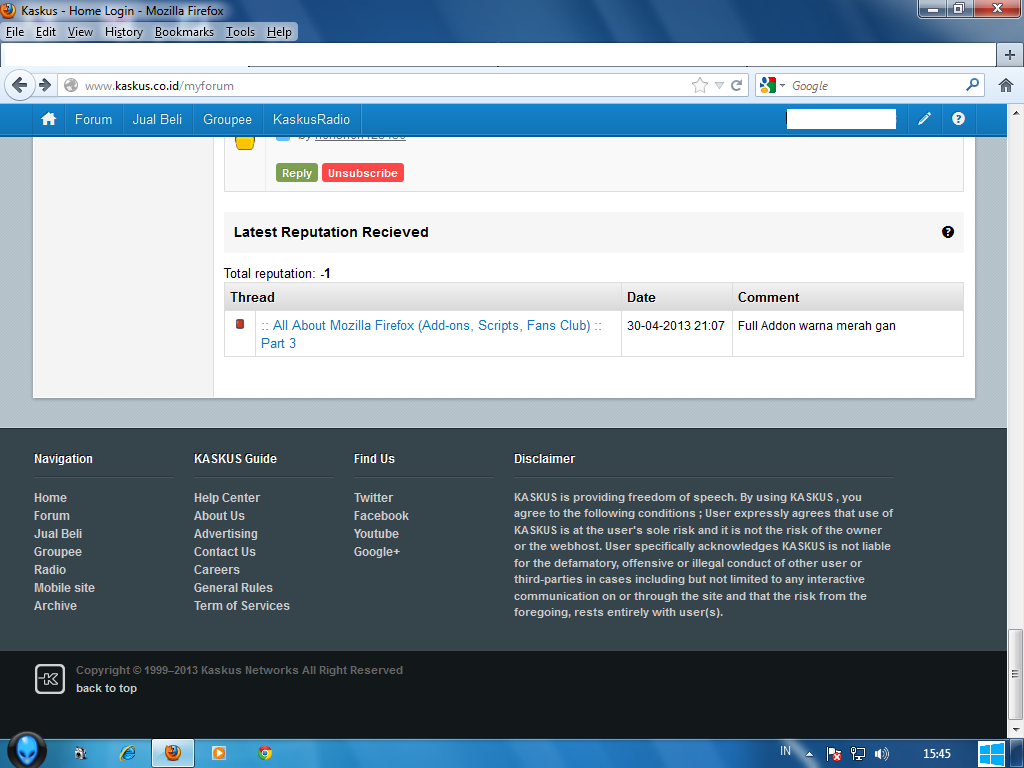Viewport: 1024px width, 768px height.
Task: Open the Google+ footer link
Action: click(377, 552)
